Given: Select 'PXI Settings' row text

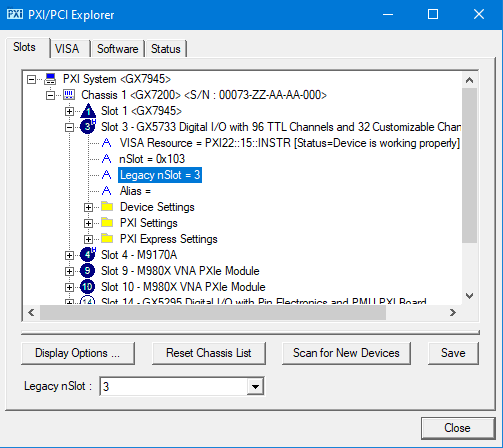Looking at the screenshot, I should click(x=149, y=223).
